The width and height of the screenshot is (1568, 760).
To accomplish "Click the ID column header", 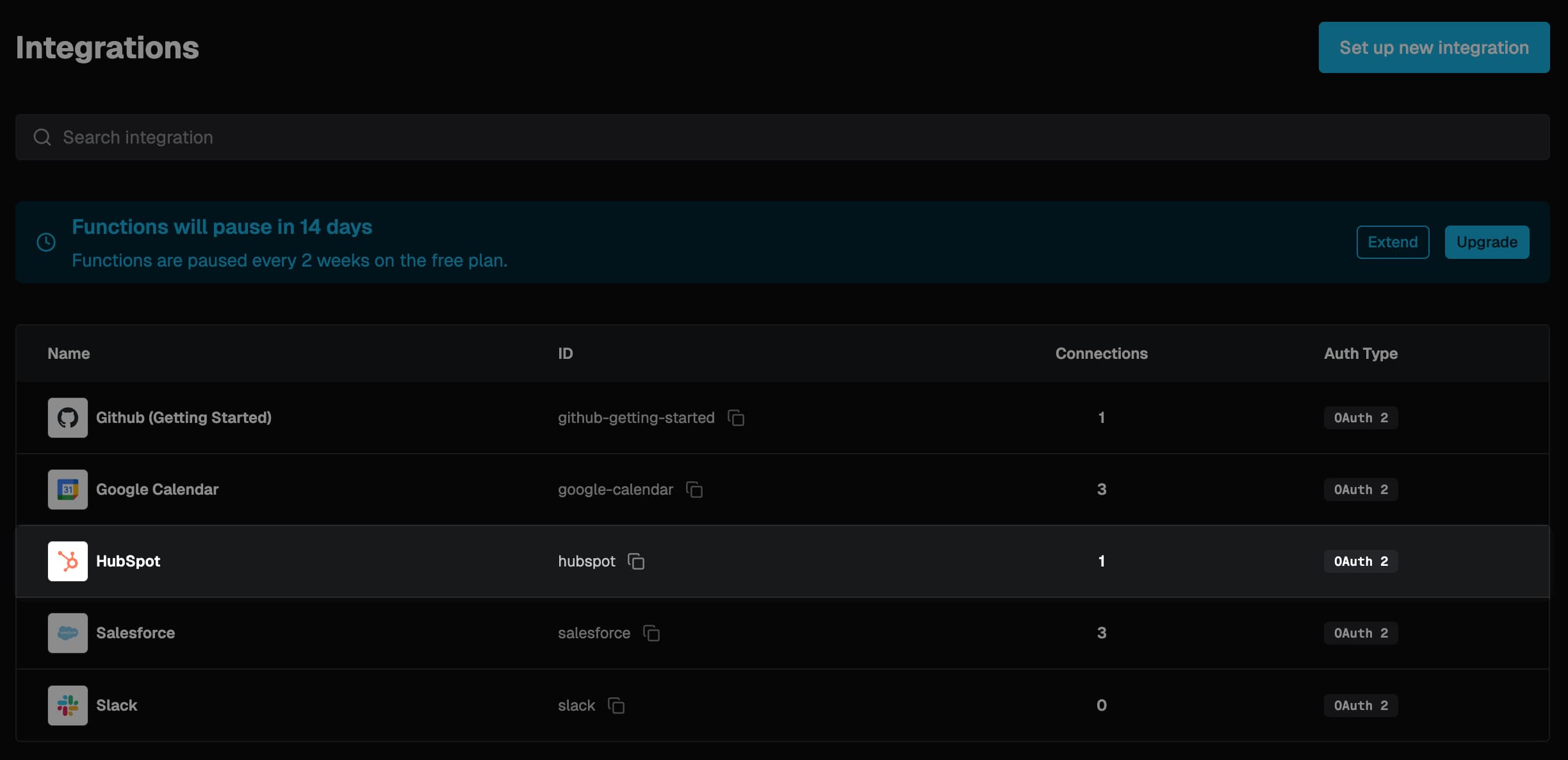I will click(566, 354).
